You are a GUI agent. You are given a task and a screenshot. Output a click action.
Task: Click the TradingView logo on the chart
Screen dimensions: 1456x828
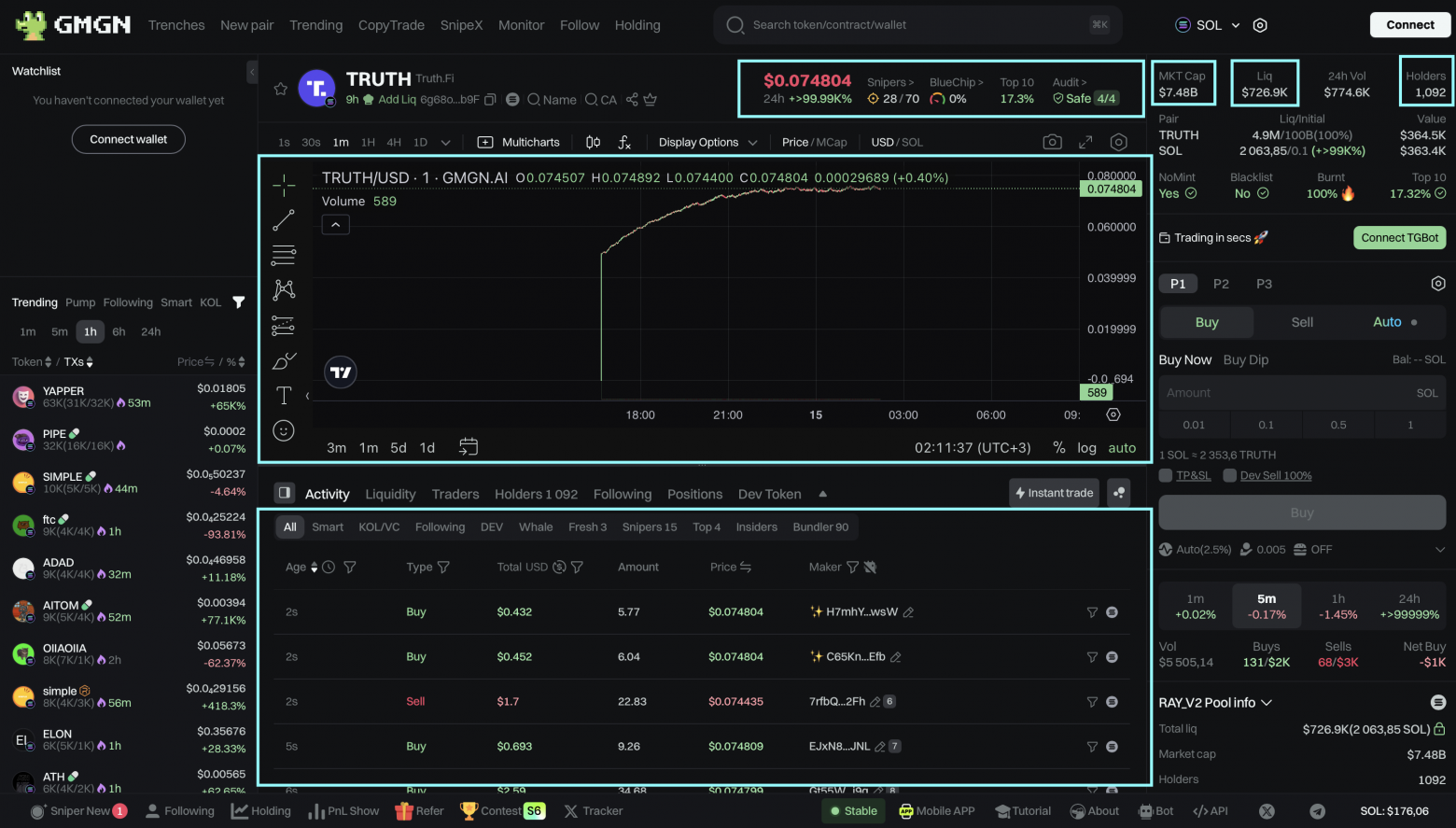340,372
